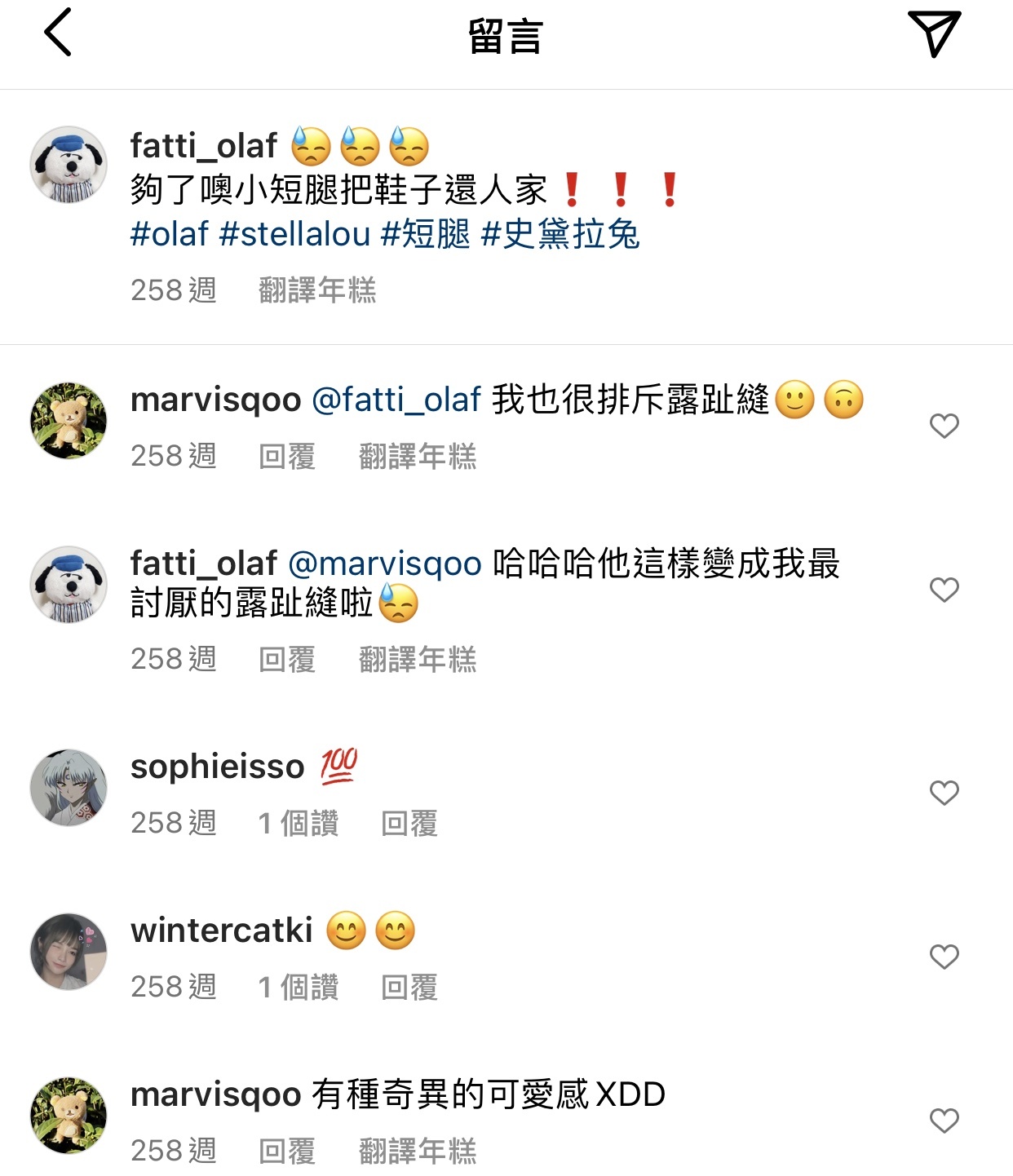Open the #stellalou hashtag
1013x1176 pixels.
[x=295, y=234]
